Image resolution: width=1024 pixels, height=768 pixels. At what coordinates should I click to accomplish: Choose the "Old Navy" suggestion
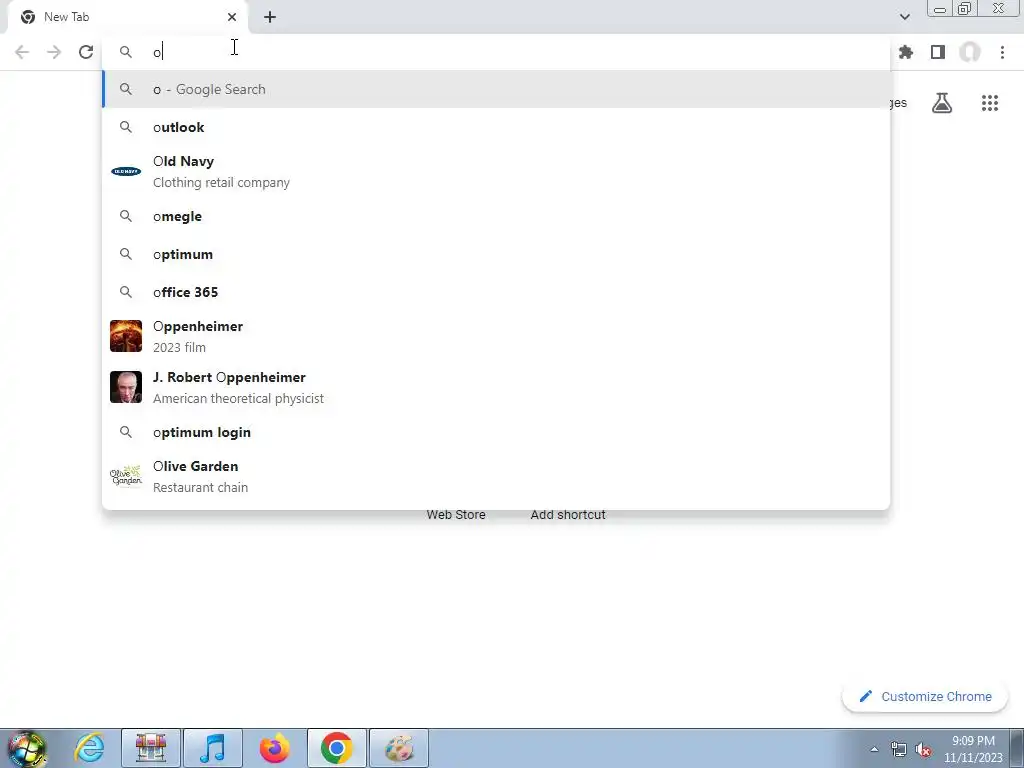tap(496, 172)
